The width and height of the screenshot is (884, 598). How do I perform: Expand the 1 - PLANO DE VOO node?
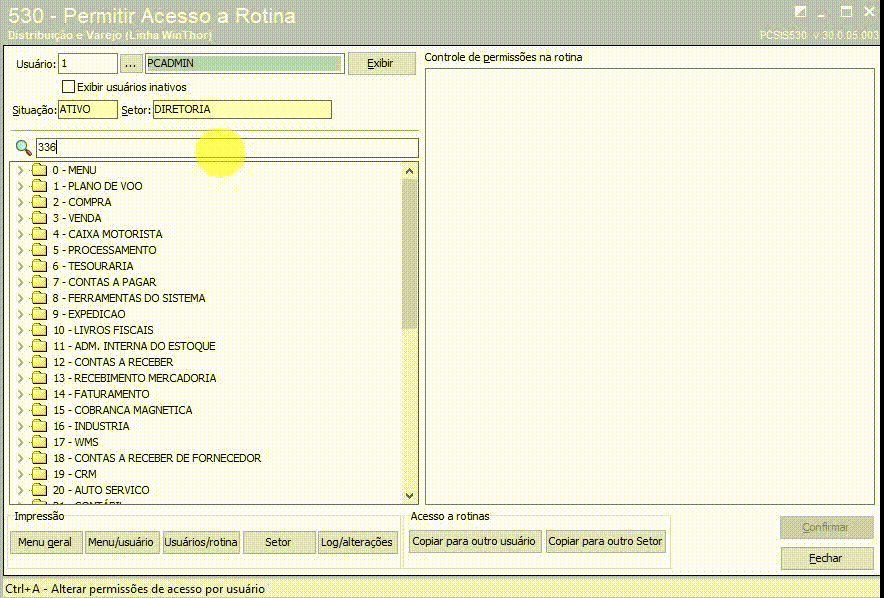[x=20, y=186]
